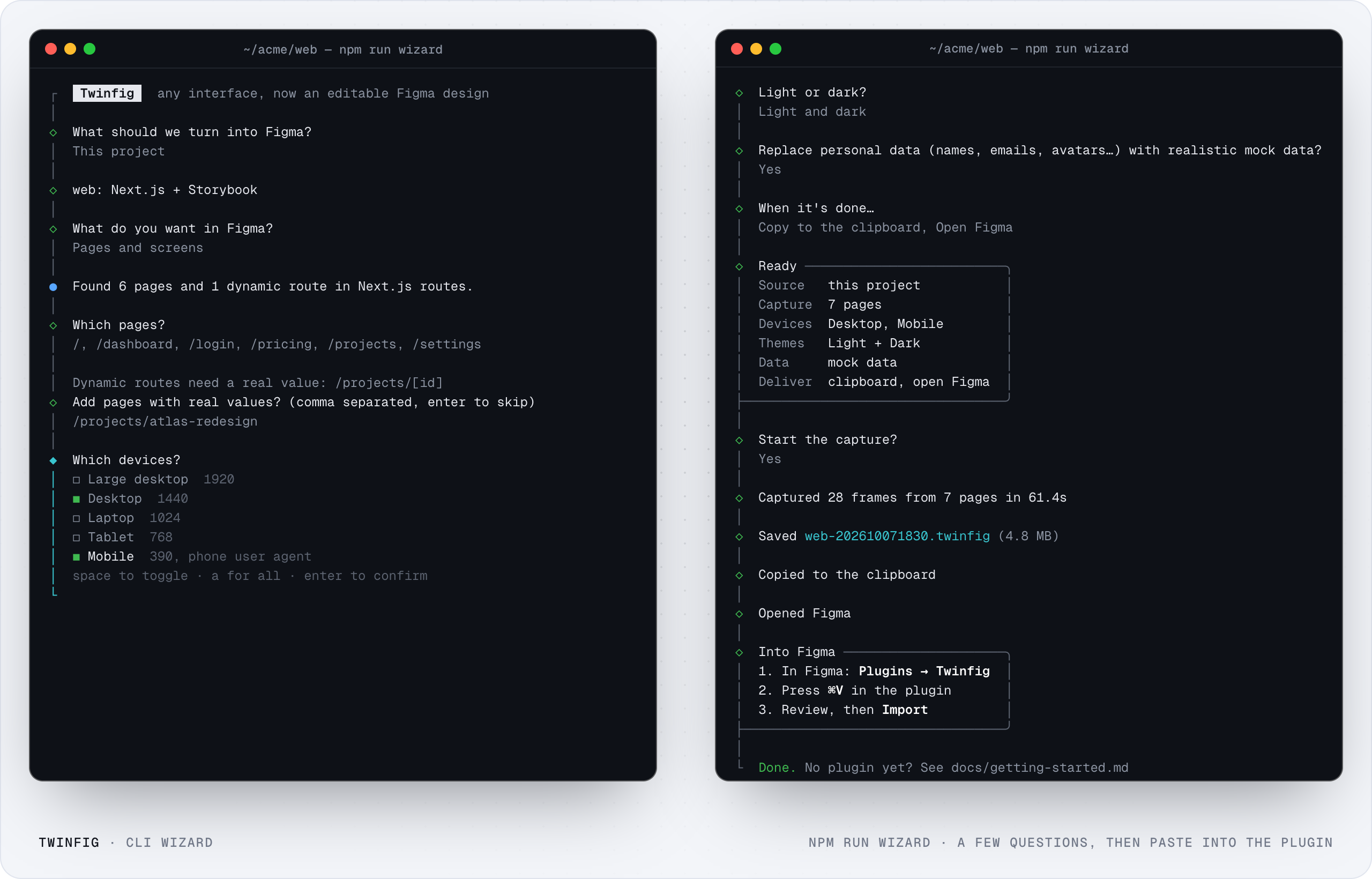Screen dimensions: 1372x879
Task: Click diamond marker beside 'Opened Figma'
Action: coord(739,614)
